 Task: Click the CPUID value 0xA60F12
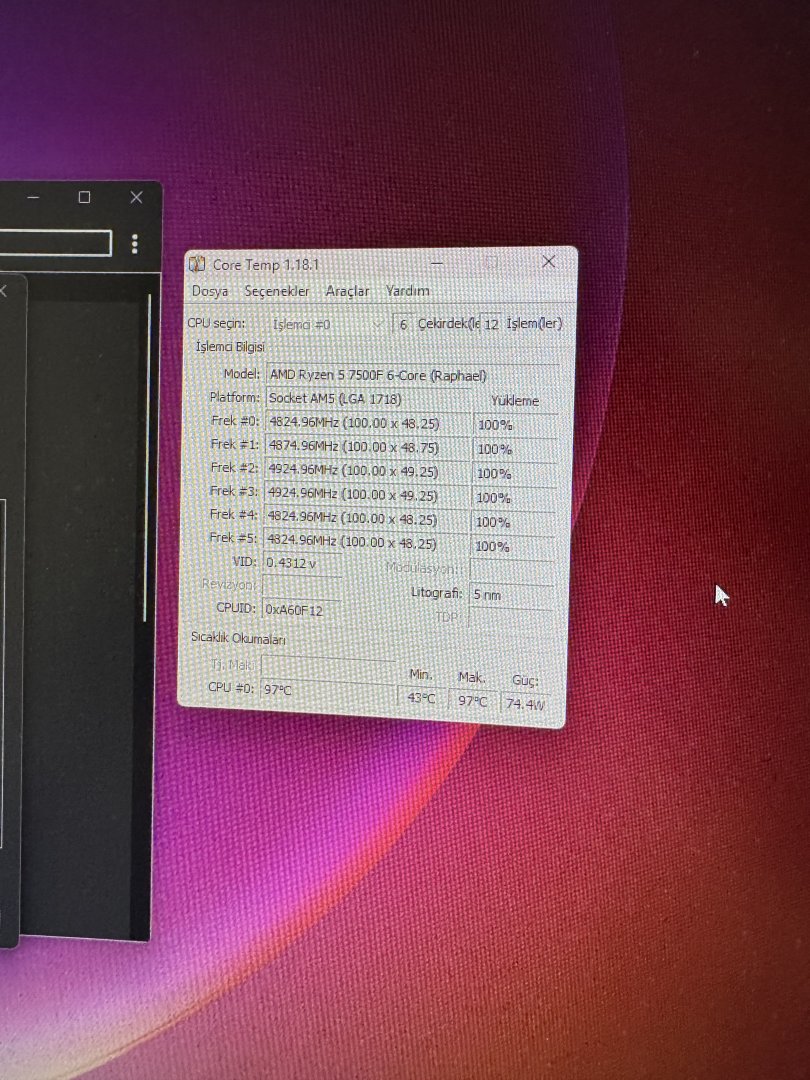pos(301,610)
